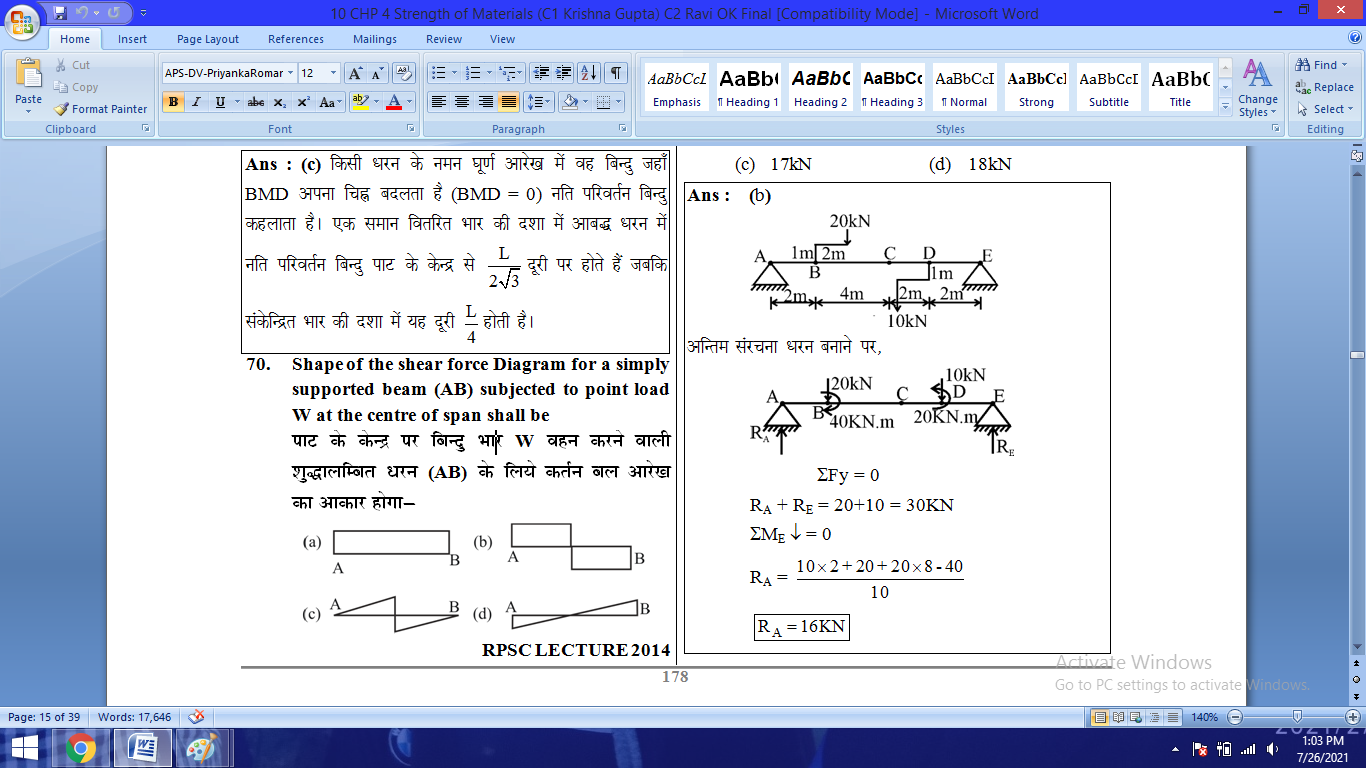Toggle Subscript formatting

(x=280, y=102)
